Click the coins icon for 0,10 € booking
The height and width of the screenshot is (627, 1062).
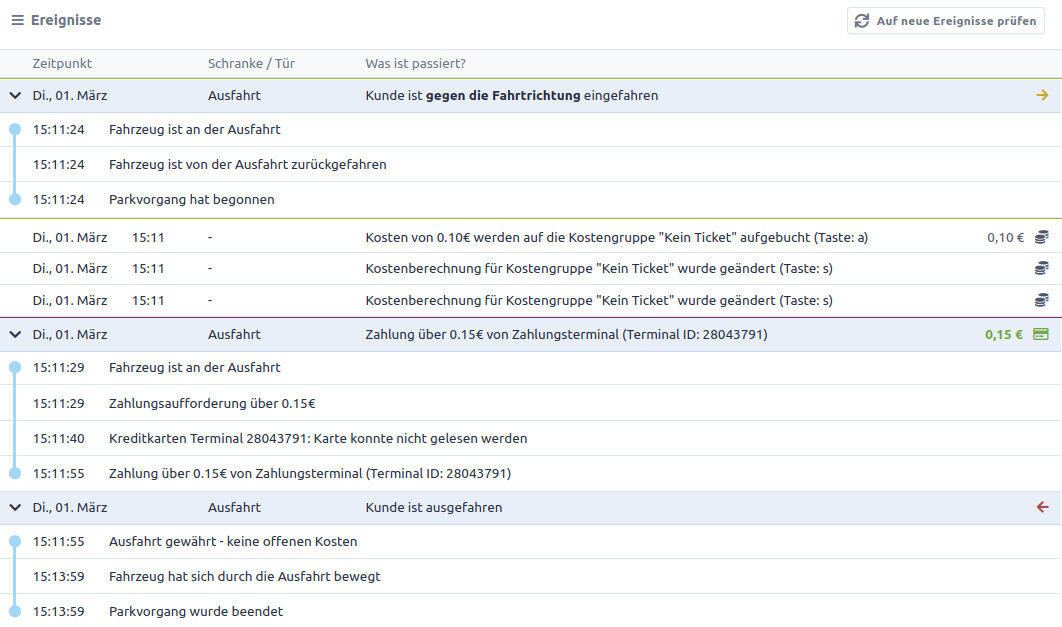coord(1041,238)
